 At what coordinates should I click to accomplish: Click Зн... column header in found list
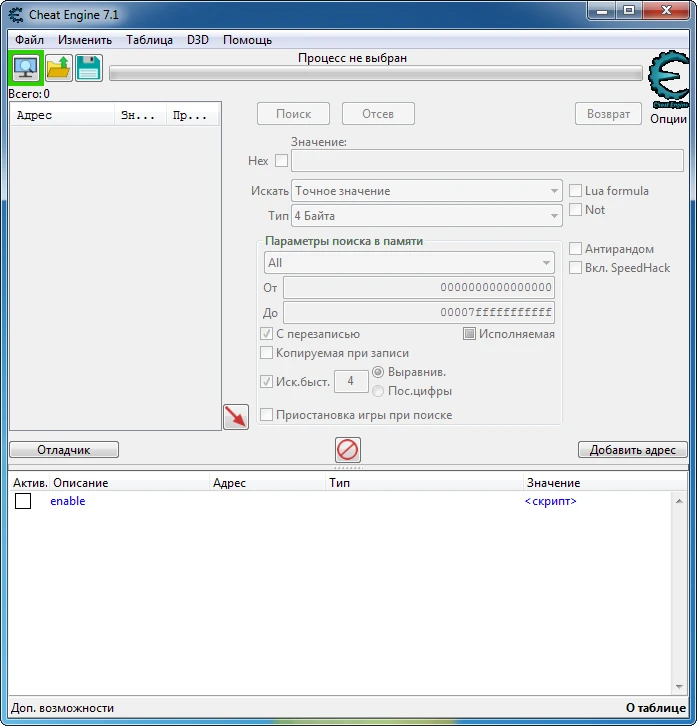pos(140,115)
